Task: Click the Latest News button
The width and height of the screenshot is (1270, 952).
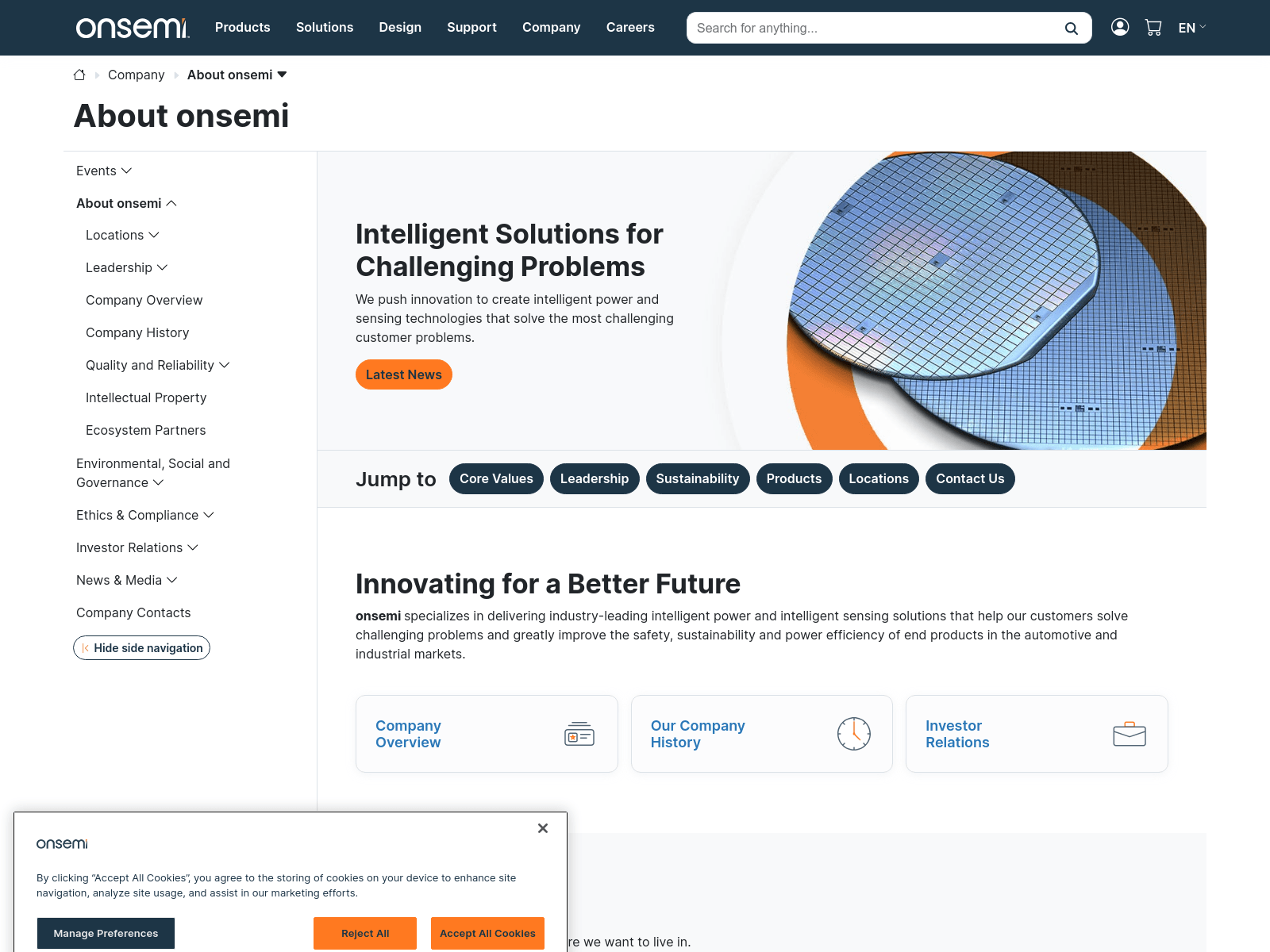Action: pos(404,374)
